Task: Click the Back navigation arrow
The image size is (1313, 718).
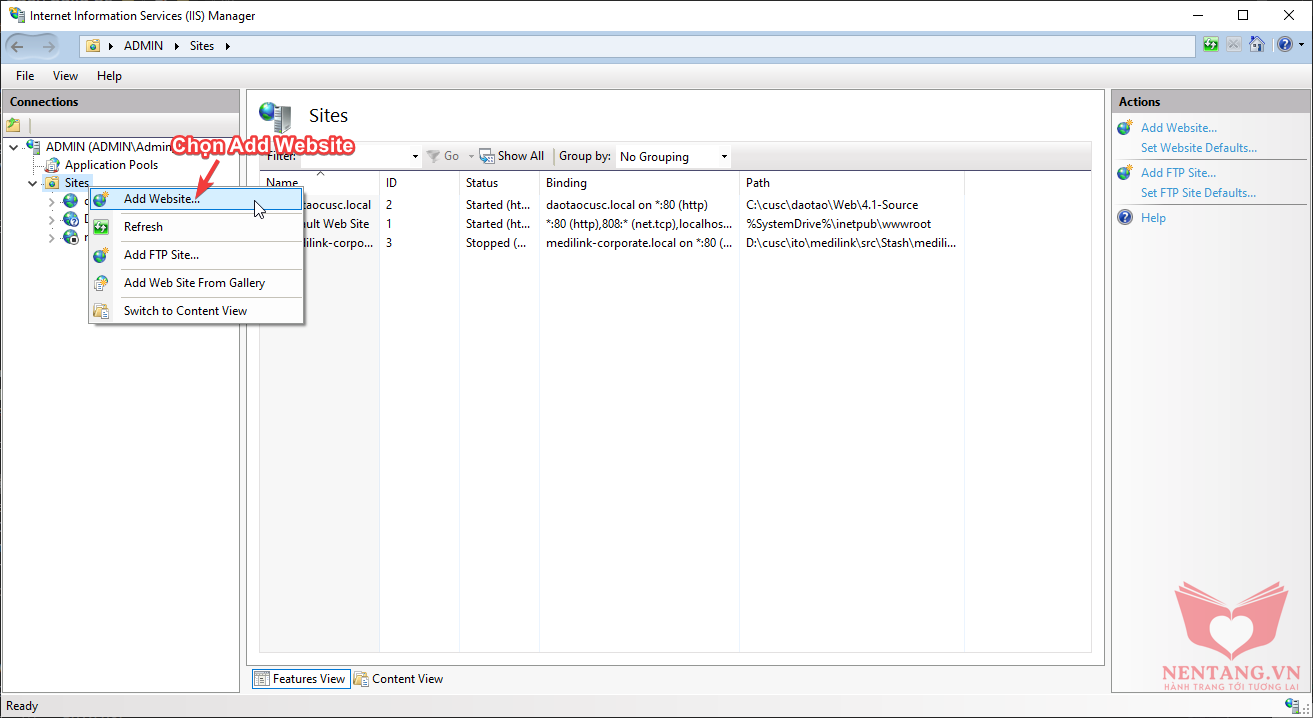Action: (x=18, y=46)
